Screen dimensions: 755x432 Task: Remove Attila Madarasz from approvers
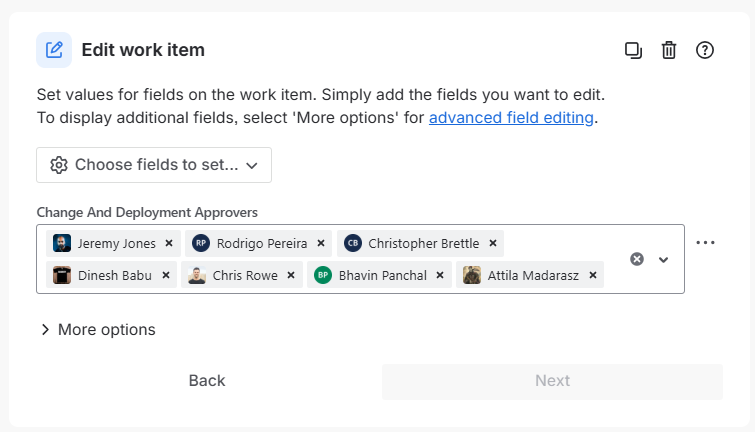[x=593, y=275]
